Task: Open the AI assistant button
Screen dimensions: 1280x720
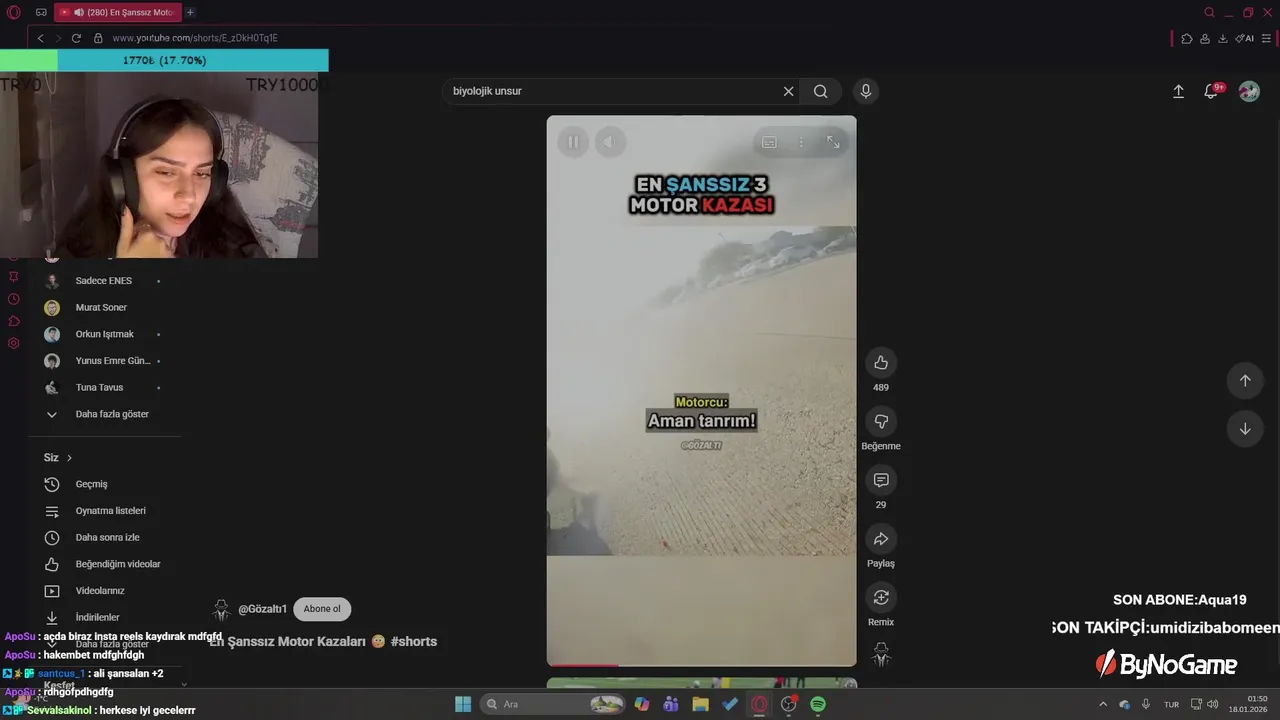Action: tap(1245, 38)
